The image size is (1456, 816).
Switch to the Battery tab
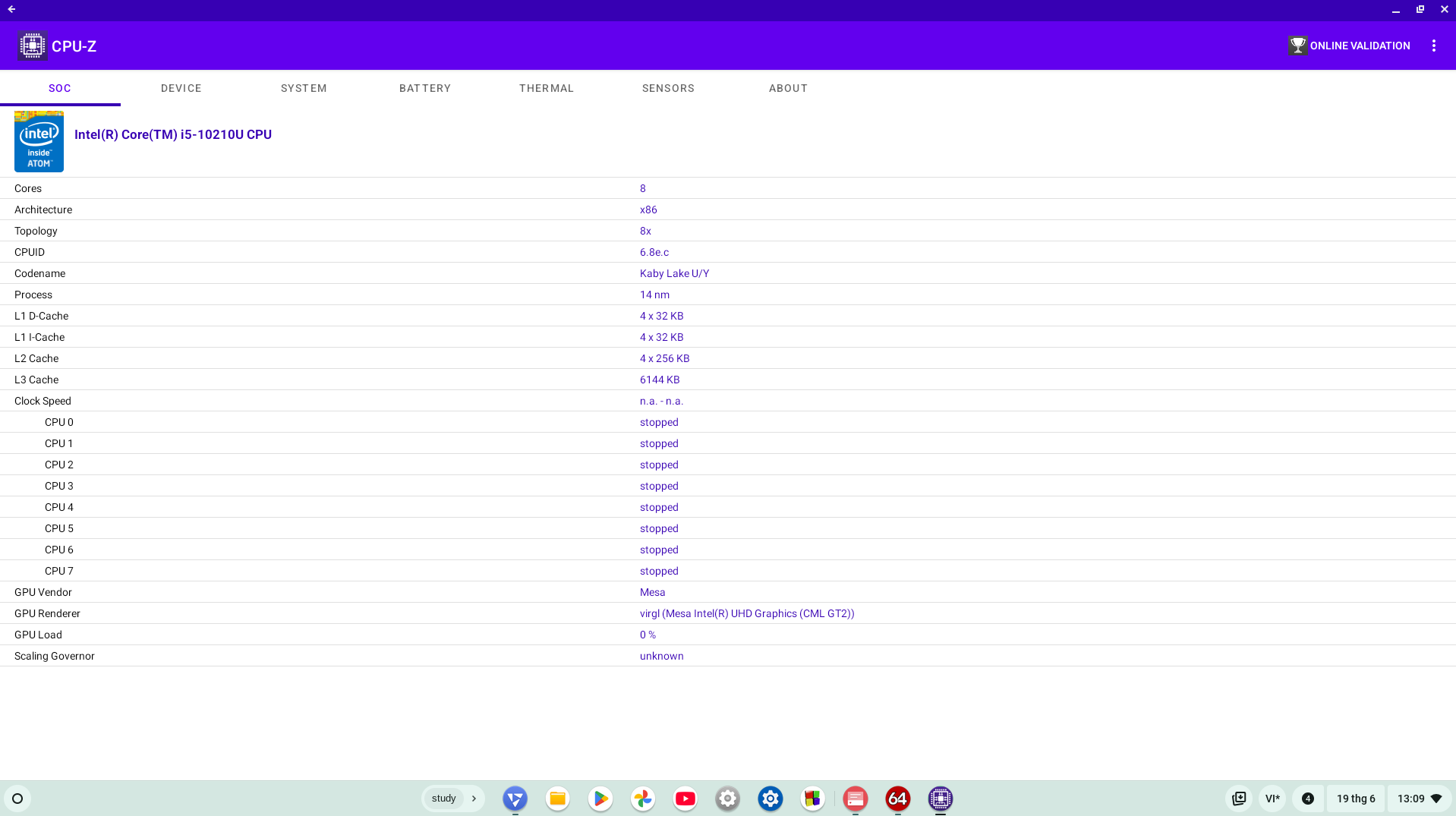coord(425,88)
